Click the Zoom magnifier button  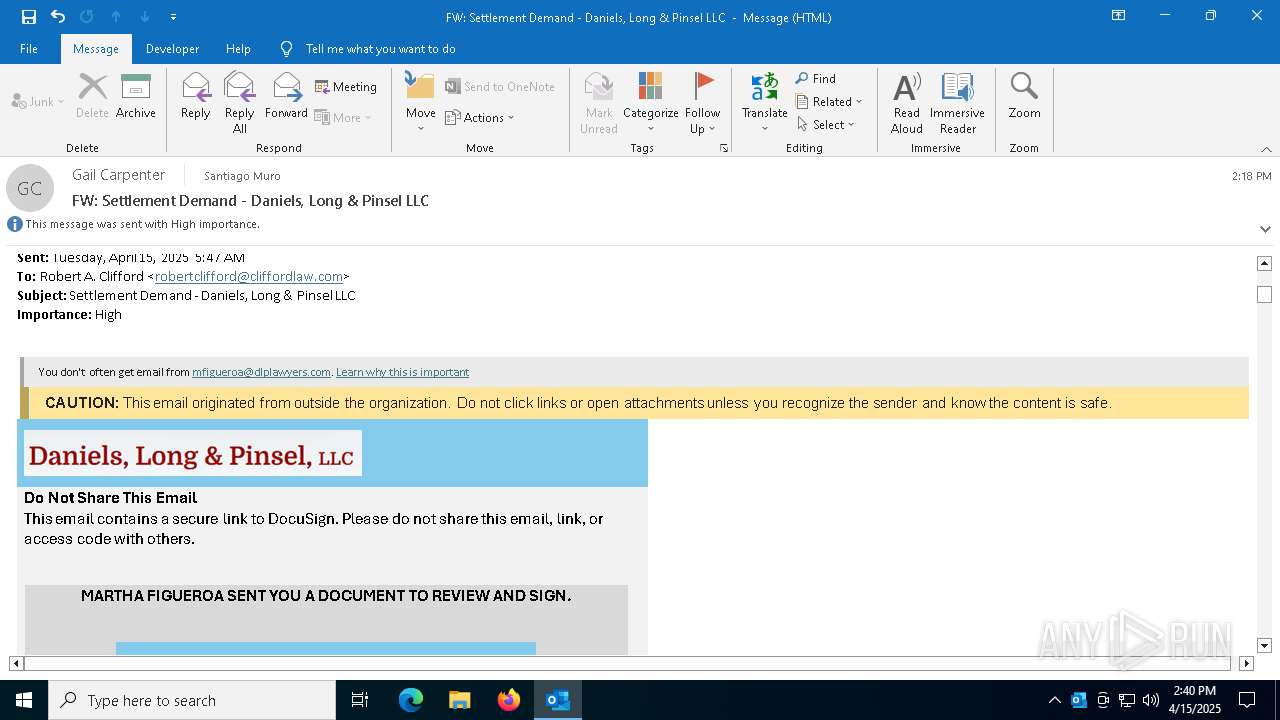tap(1024, 96)
